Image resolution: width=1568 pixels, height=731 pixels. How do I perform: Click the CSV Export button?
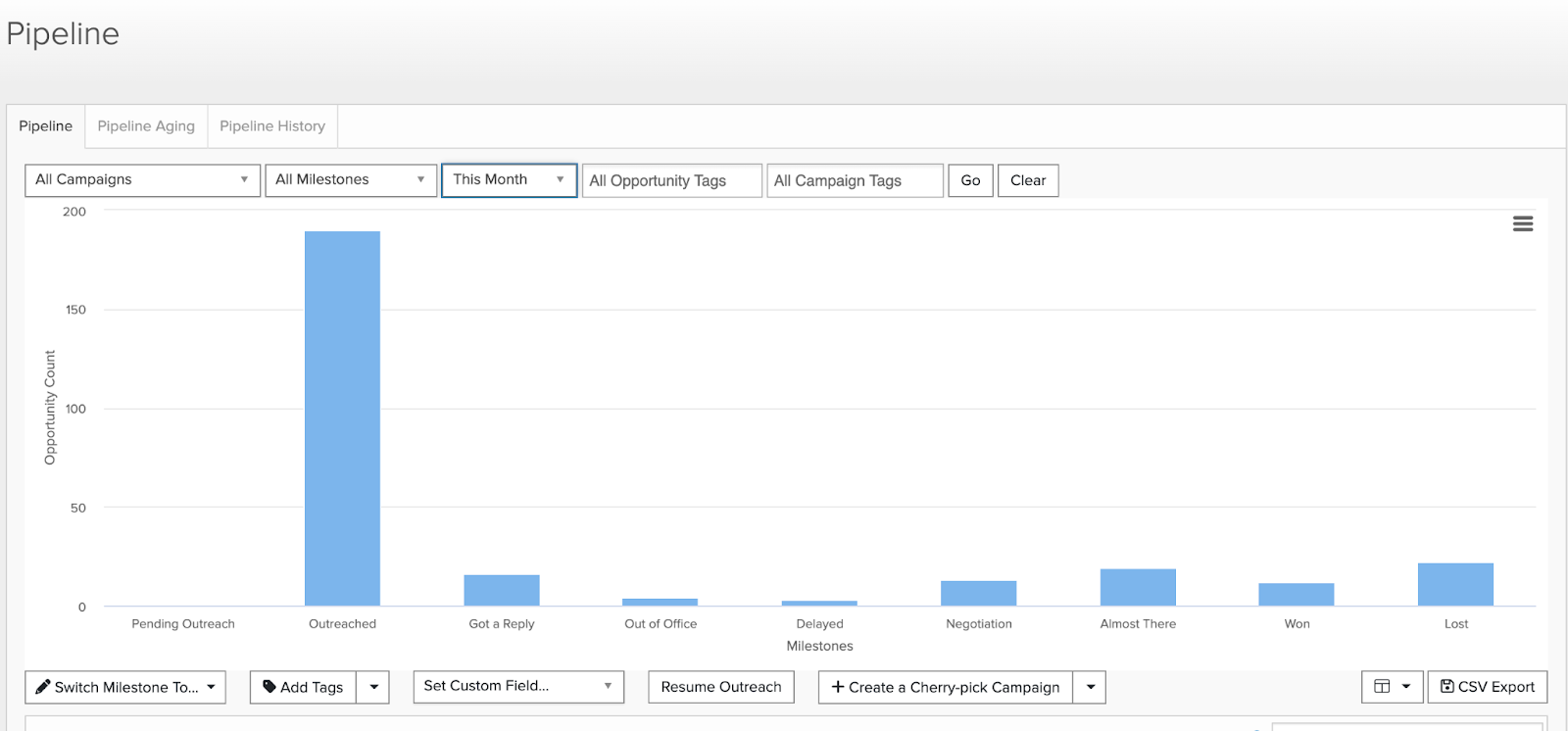click(1488, 688)
